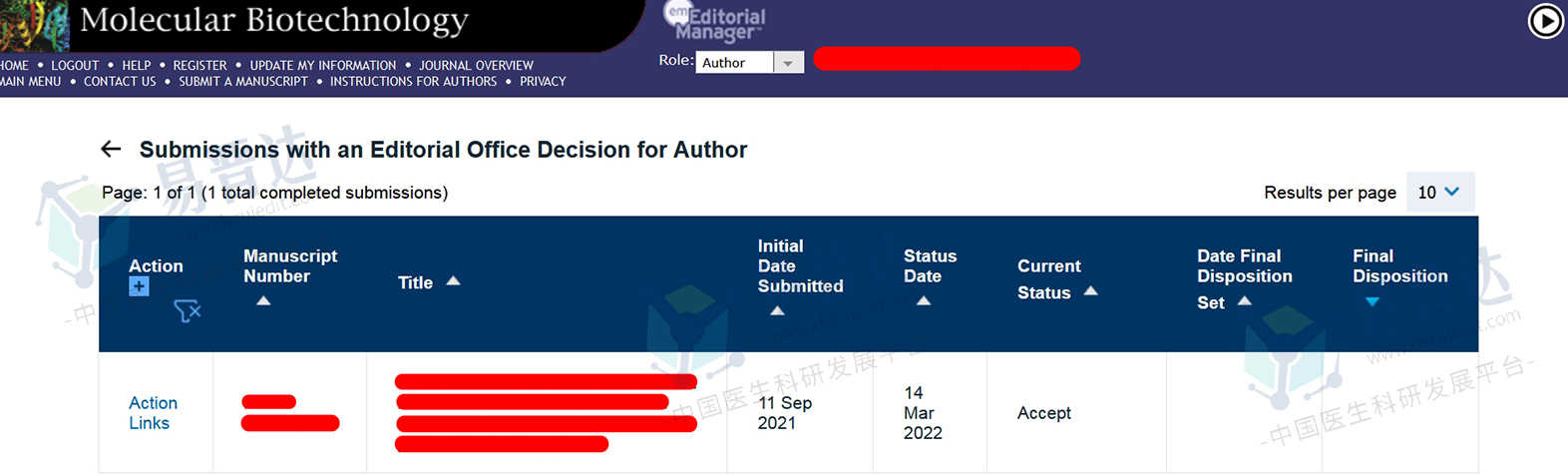Image resolution: width=1568 pixels, height=476 pixels.
Task: Sort Title column with its arrow
Action: pos(453,281)
